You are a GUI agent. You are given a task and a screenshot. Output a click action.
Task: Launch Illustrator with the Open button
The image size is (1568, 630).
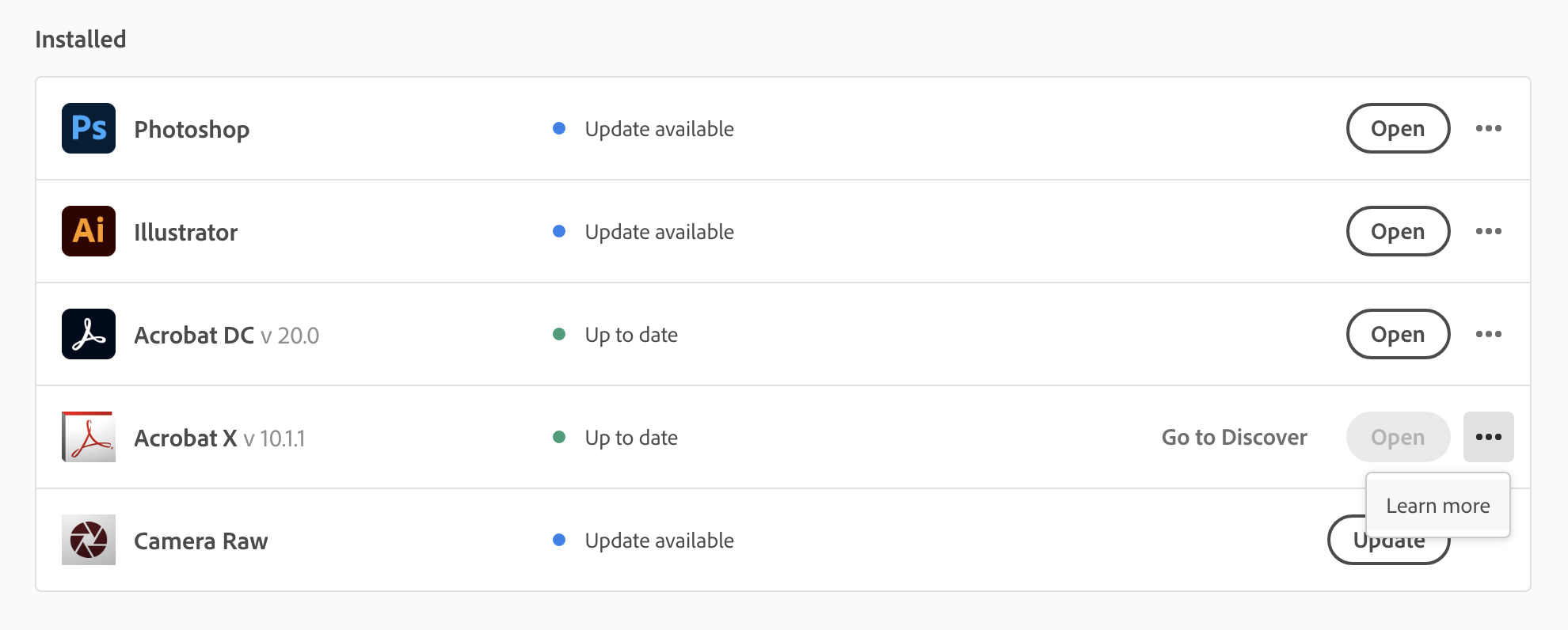(x=1398, y=231)
